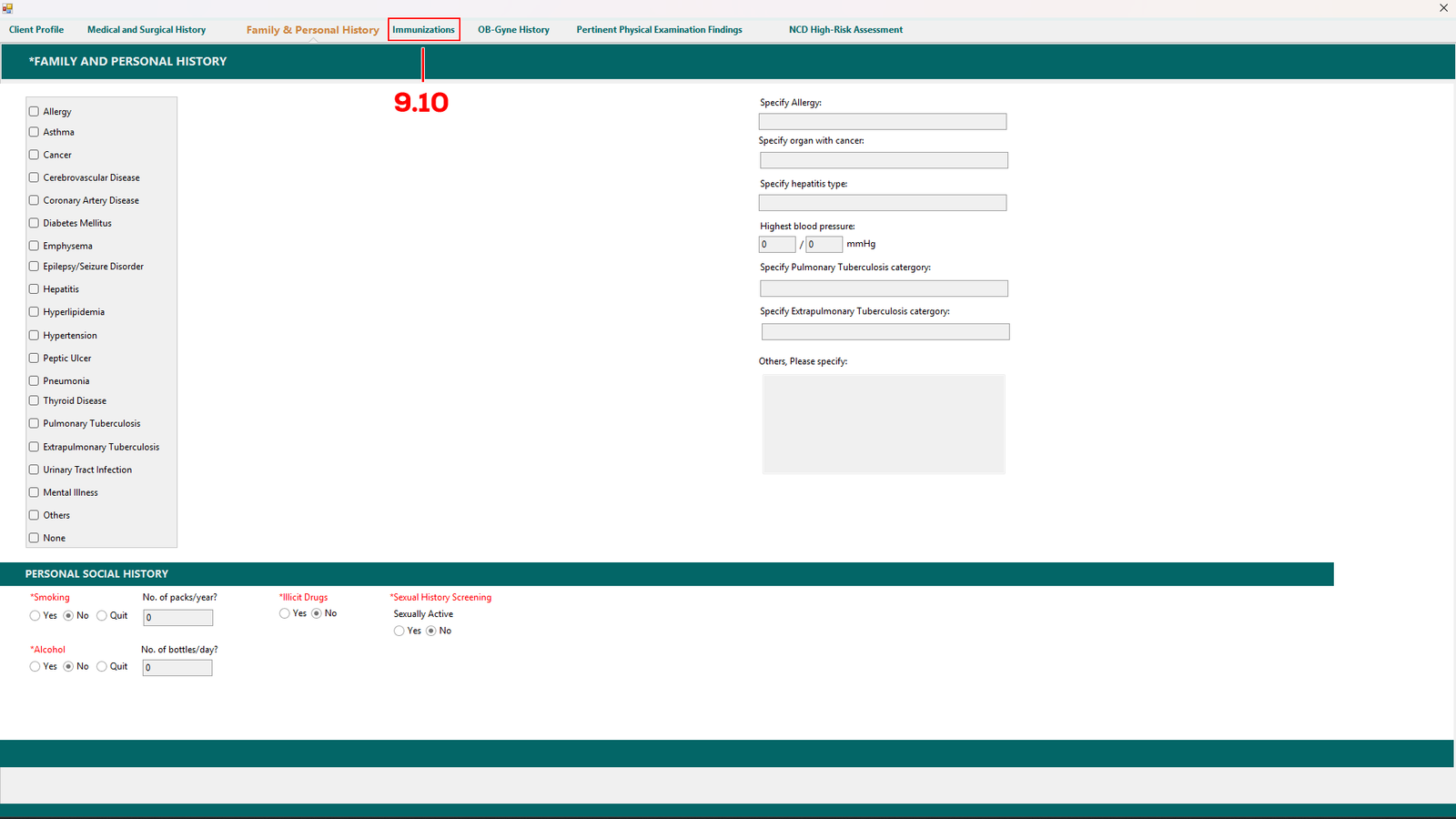Viewport: 1456px width, 819px height.
Task: Open the Immunizations tab
Action: click(x=423, y=30)
